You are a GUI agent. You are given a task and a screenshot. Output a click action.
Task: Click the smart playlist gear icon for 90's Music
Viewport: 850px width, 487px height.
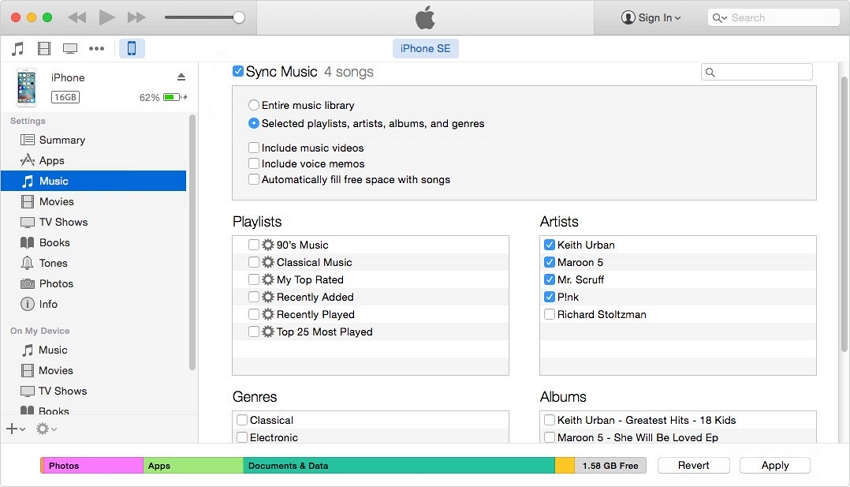(268, 245)
